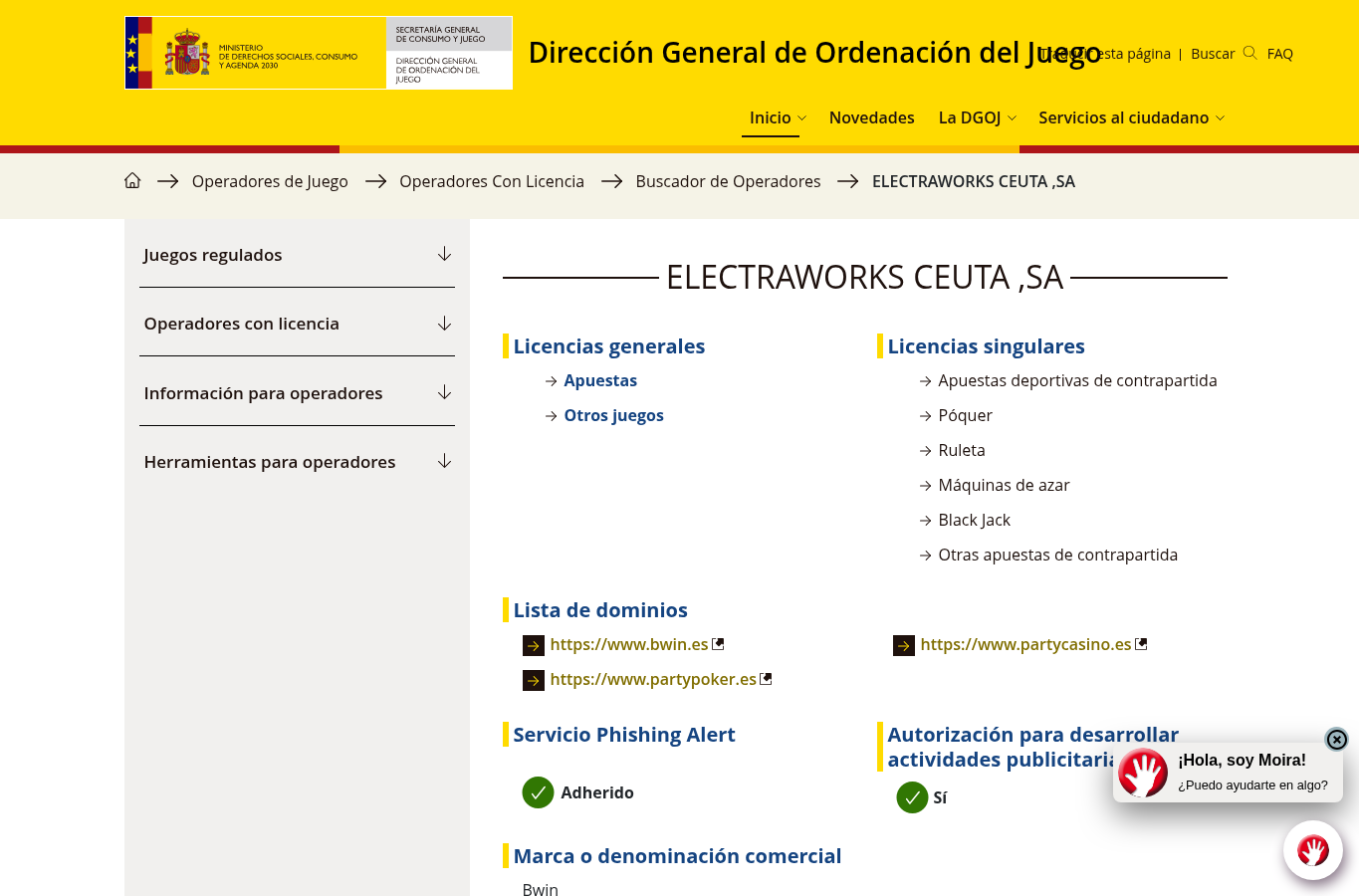Click the arrow icon before partycasino.es domain

tap(904, 646)
